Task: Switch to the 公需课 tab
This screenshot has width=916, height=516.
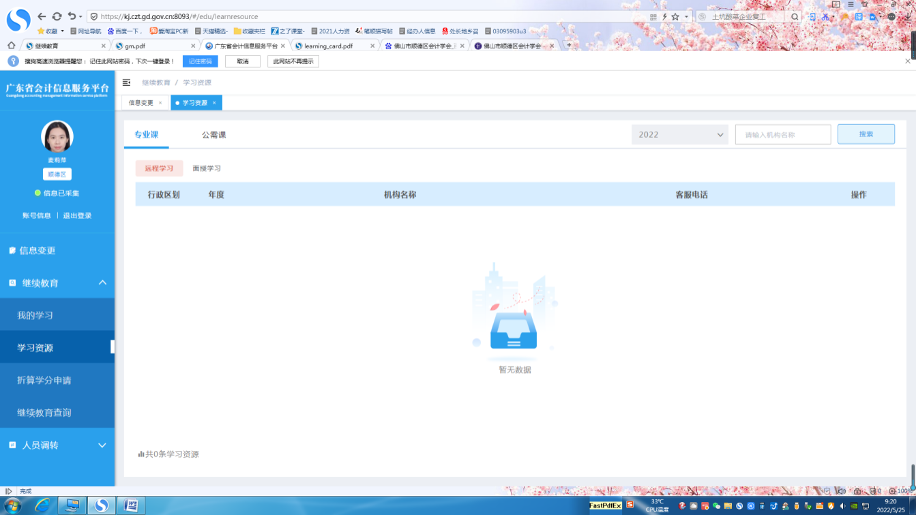Action: coord(214,134)
